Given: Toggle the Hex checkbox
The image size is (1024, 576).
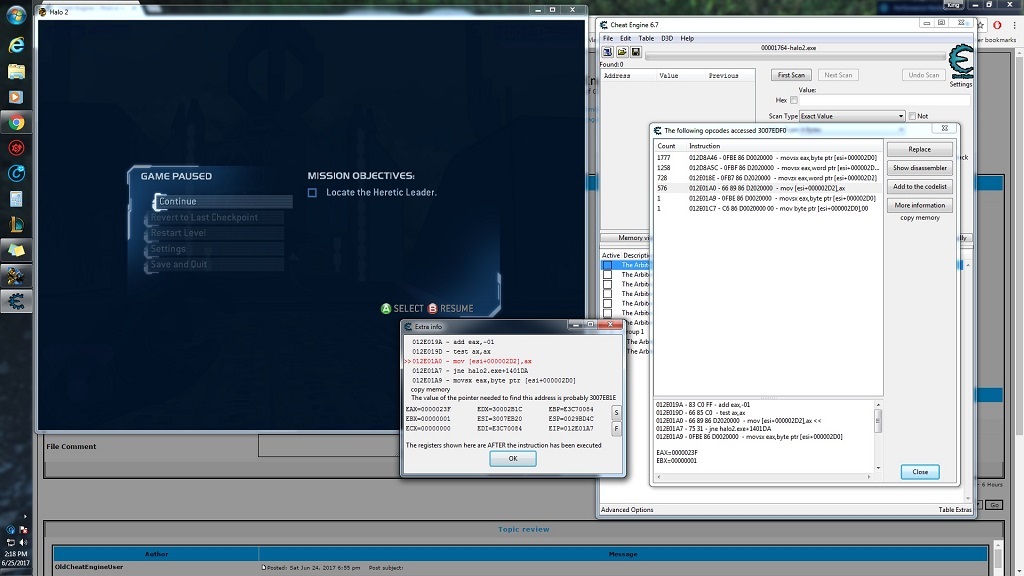Looking at the screenshot, I should (793, 100).
